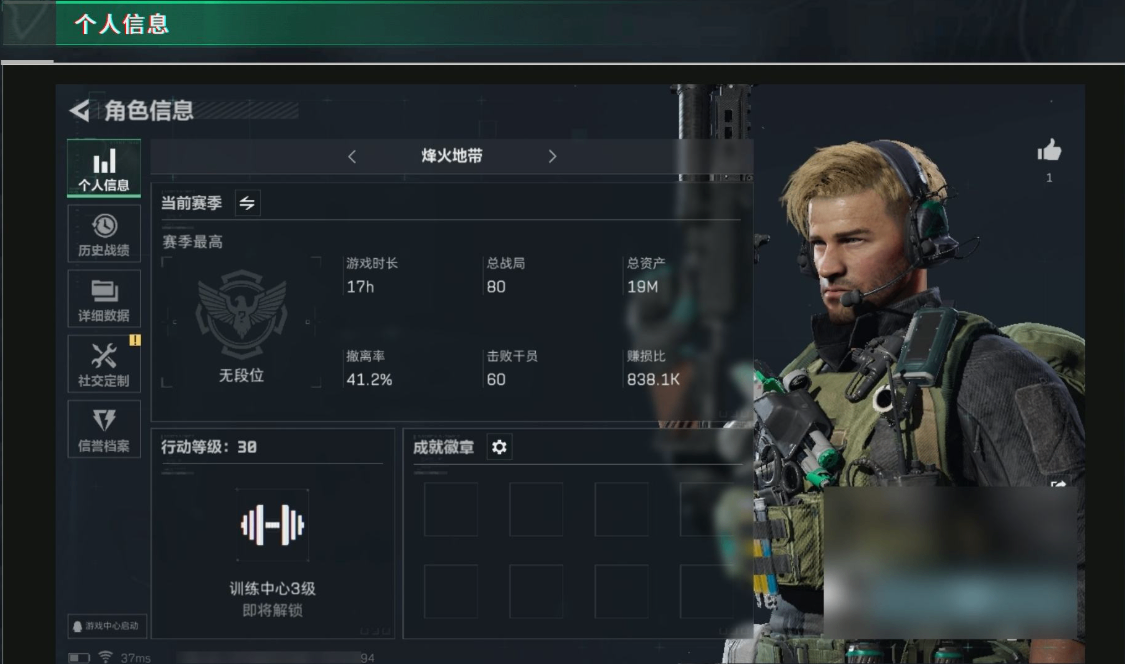Open 社交定制 customization tools icon
This screenshot has width=1125, height=664.
(104, 364)
